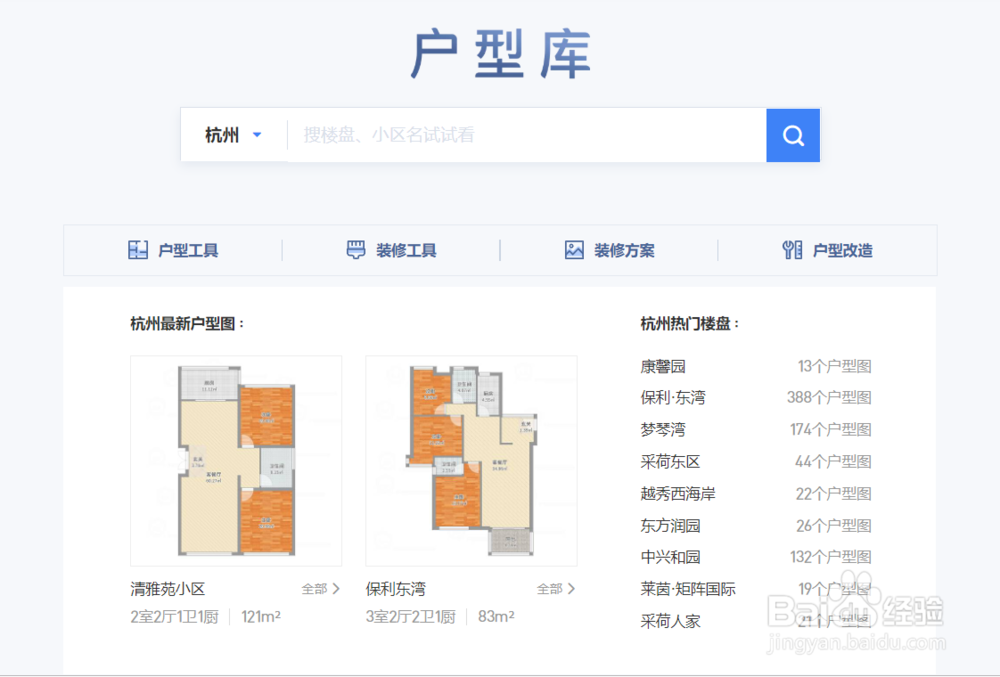1000x677 pixels.
Task: View the 保利东湾 floor plan thumbnail
Action: tap(470, 460)
